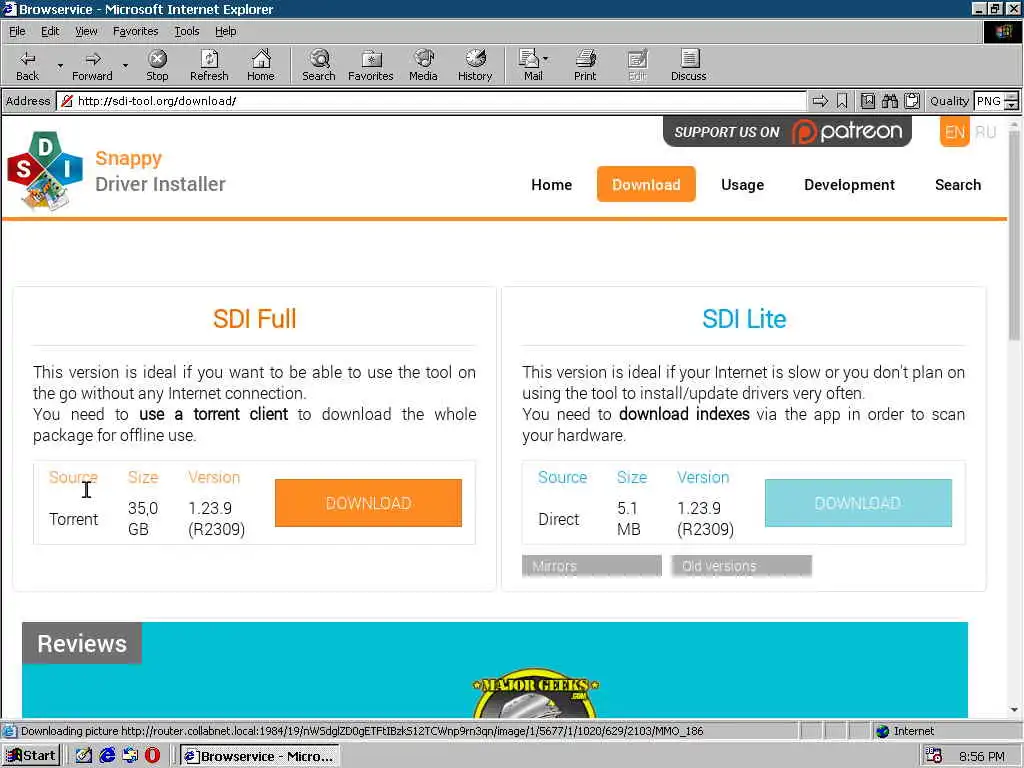The image size is (1024, 768).
Task: Click the Internet zone status bar entry
Action: [905, 731]
